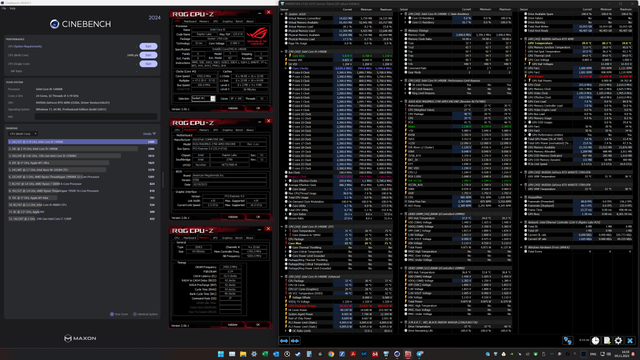Expand Core Clocks row in HWiNFO
The height and width of the screenshot is (360, 640).
(x=286, y=68)
